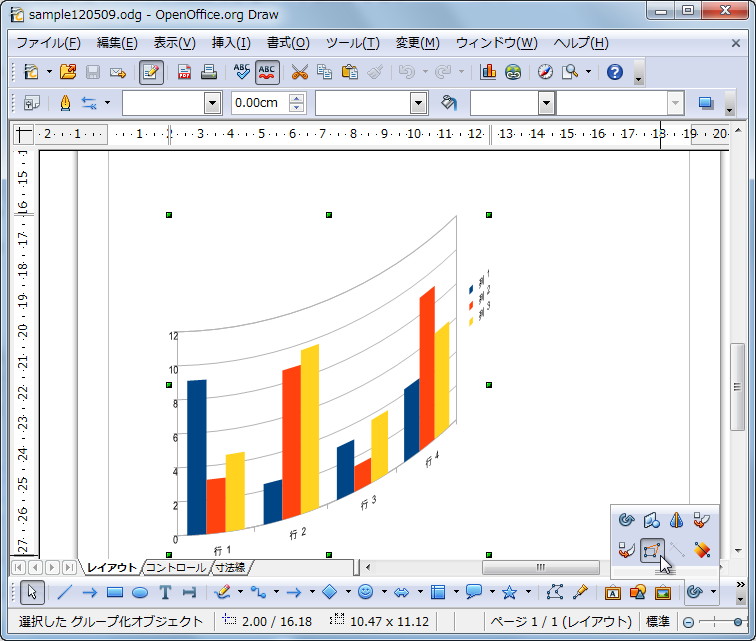The height and width of the screenshot is (641, 756).
Task: Open the ウィンドウ(W) menu
Action: (x=496, y=43)
